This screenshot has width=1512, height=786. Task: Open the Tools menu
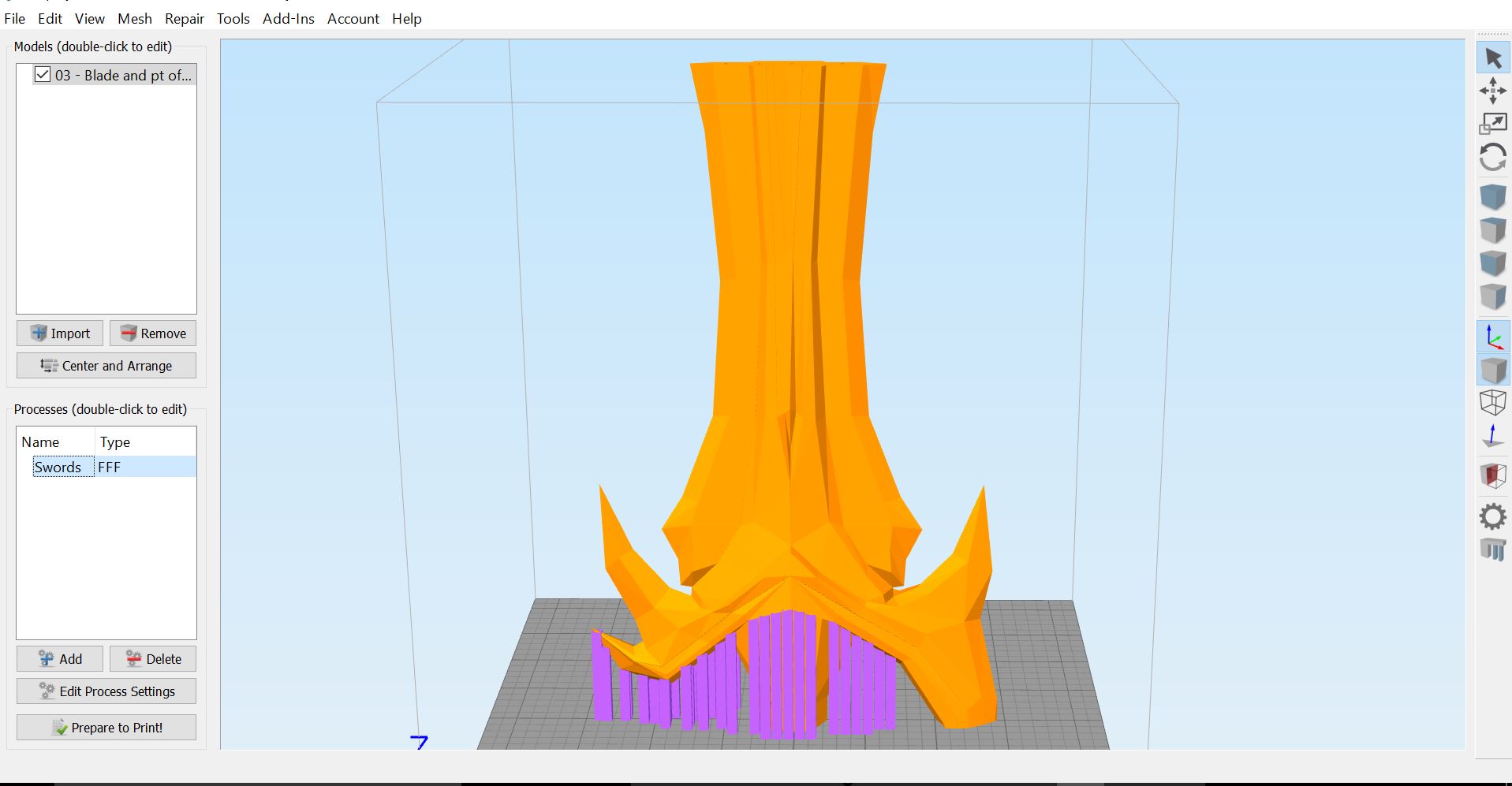point(233,18)
